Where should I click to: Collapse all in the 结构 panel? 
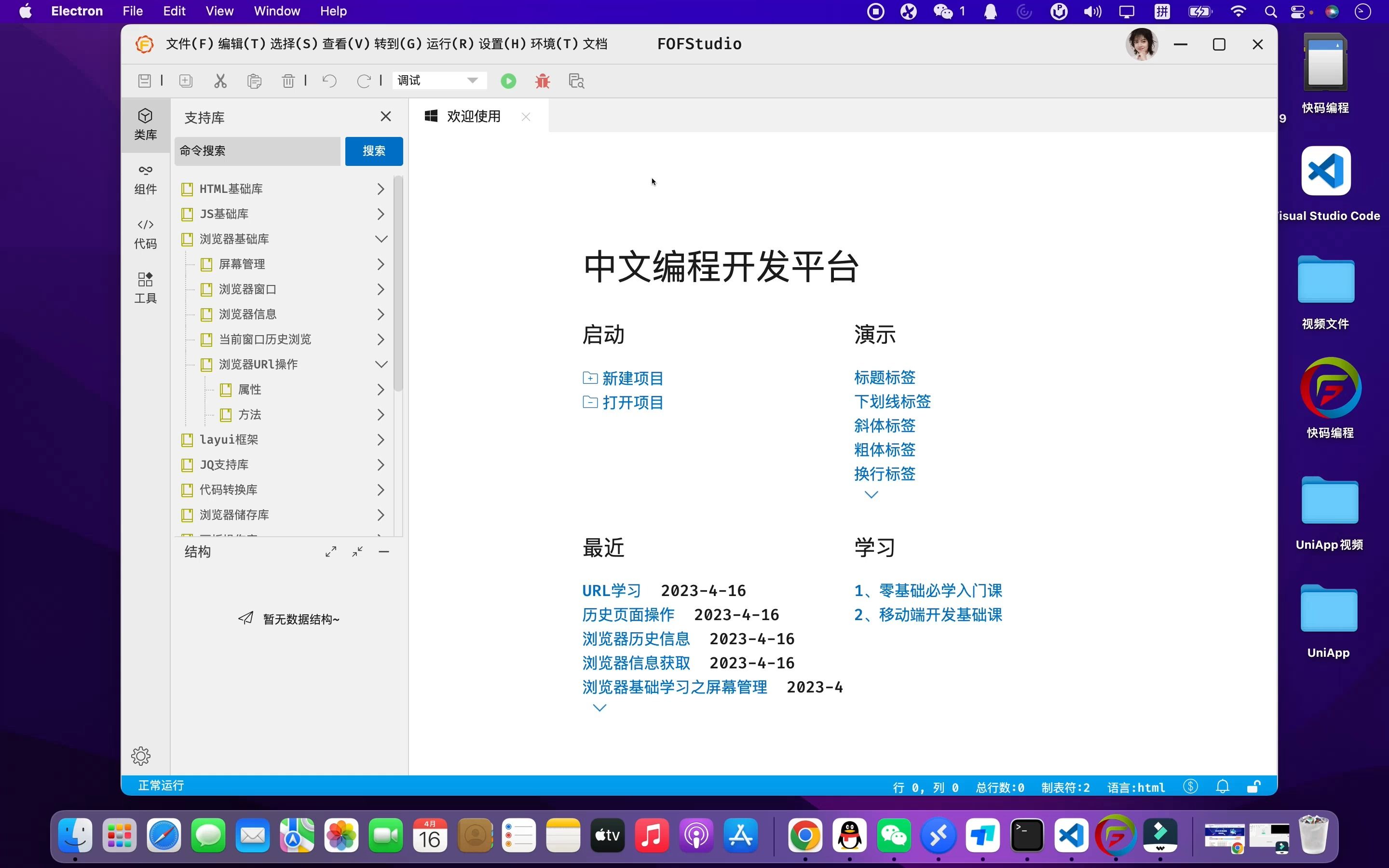(357, 552)
